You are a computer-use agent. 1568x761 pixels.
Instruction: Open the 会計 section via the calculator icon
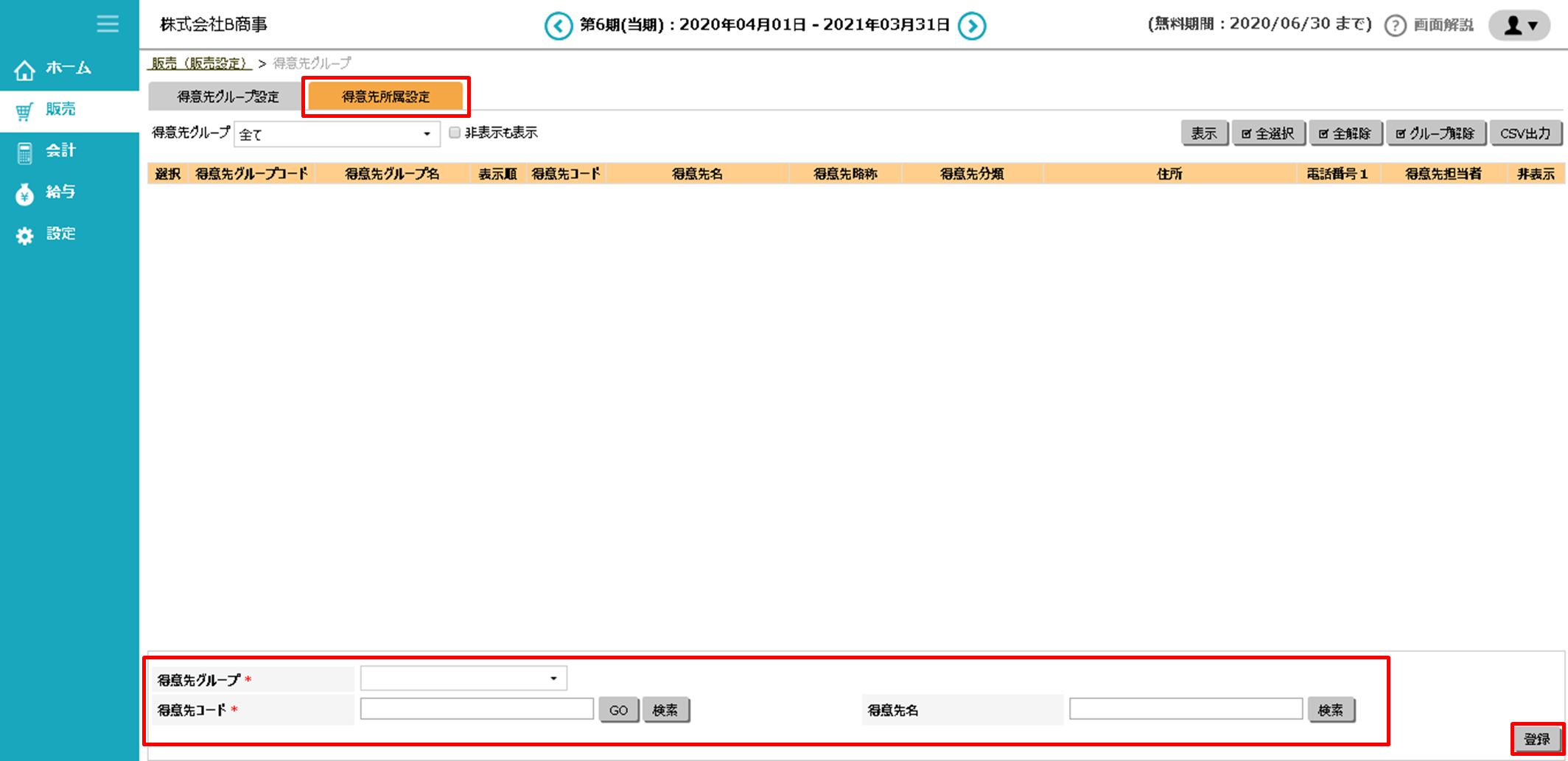coord(24,150)
